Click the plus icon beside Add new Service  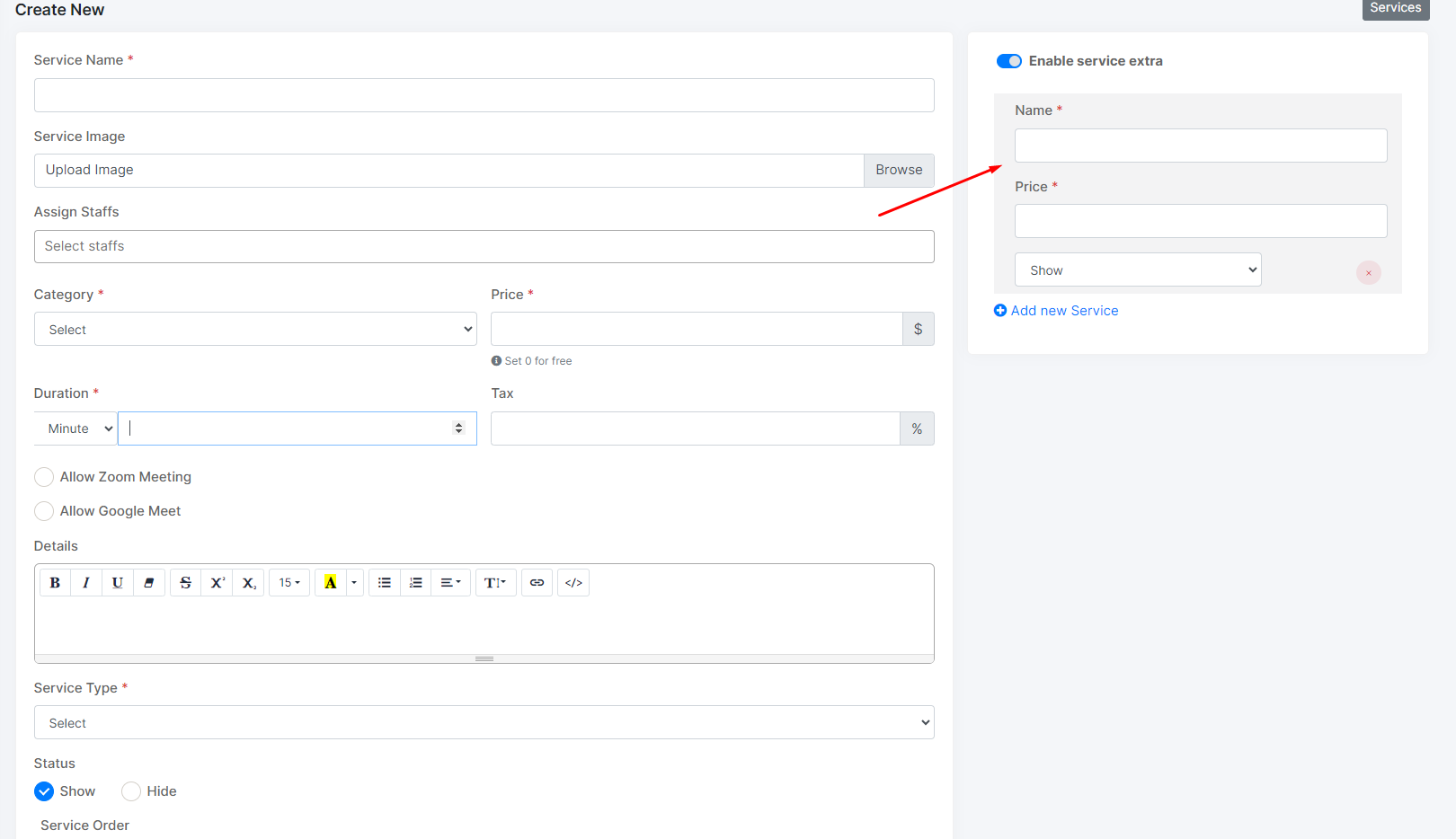click(x=1000, y=311)
